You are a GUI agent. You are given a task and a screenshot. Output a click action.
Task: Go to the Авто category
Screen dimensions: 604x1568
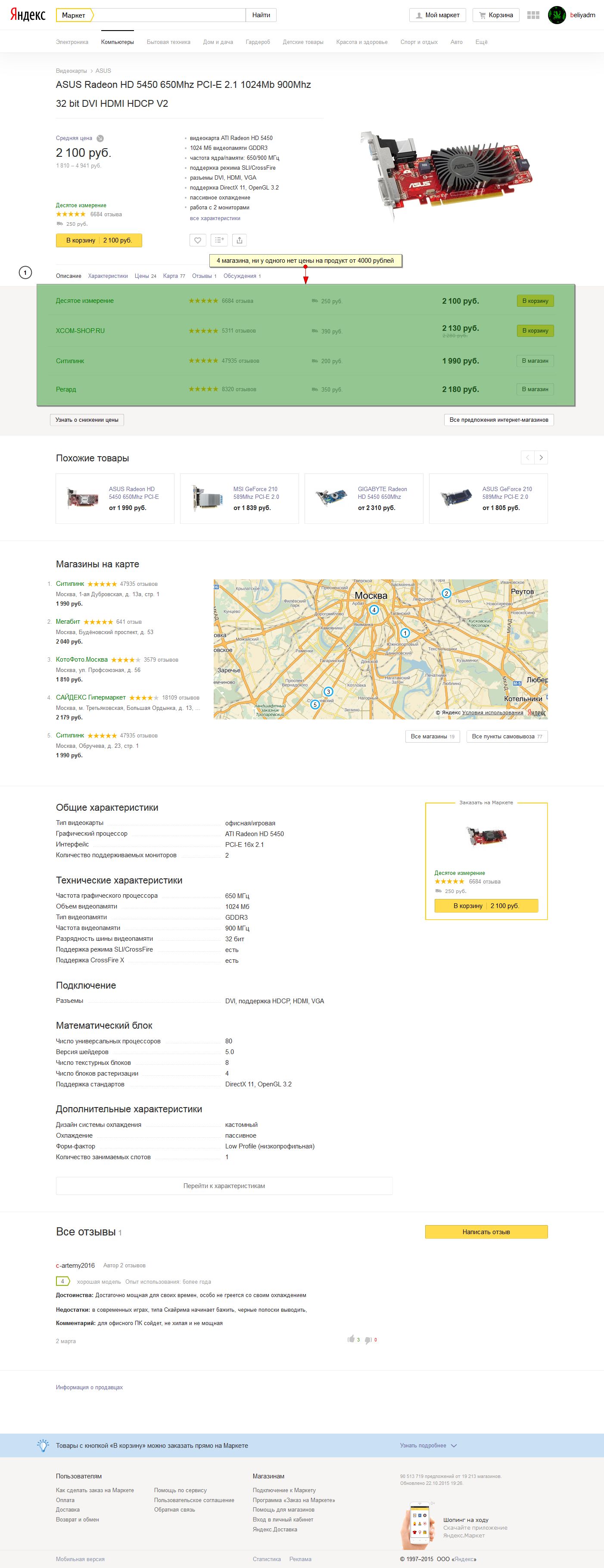(x=457, y=42)
